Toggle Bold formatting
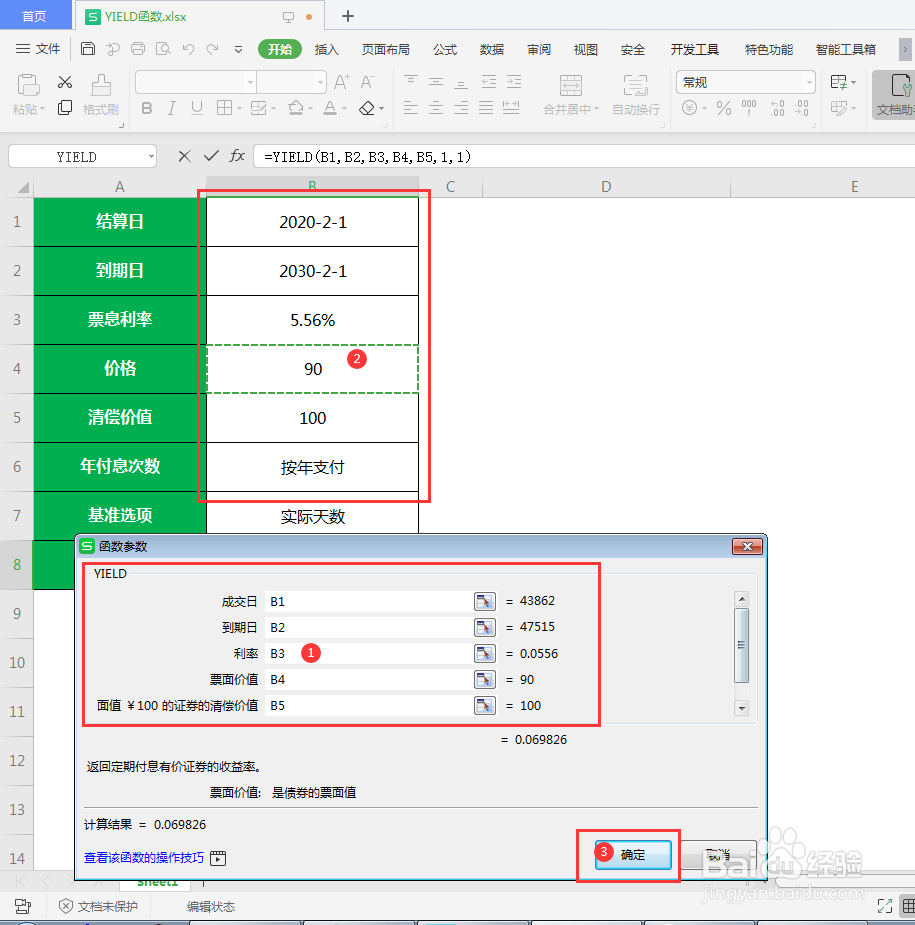The image size is (915, 925). (x=147, y=108)
